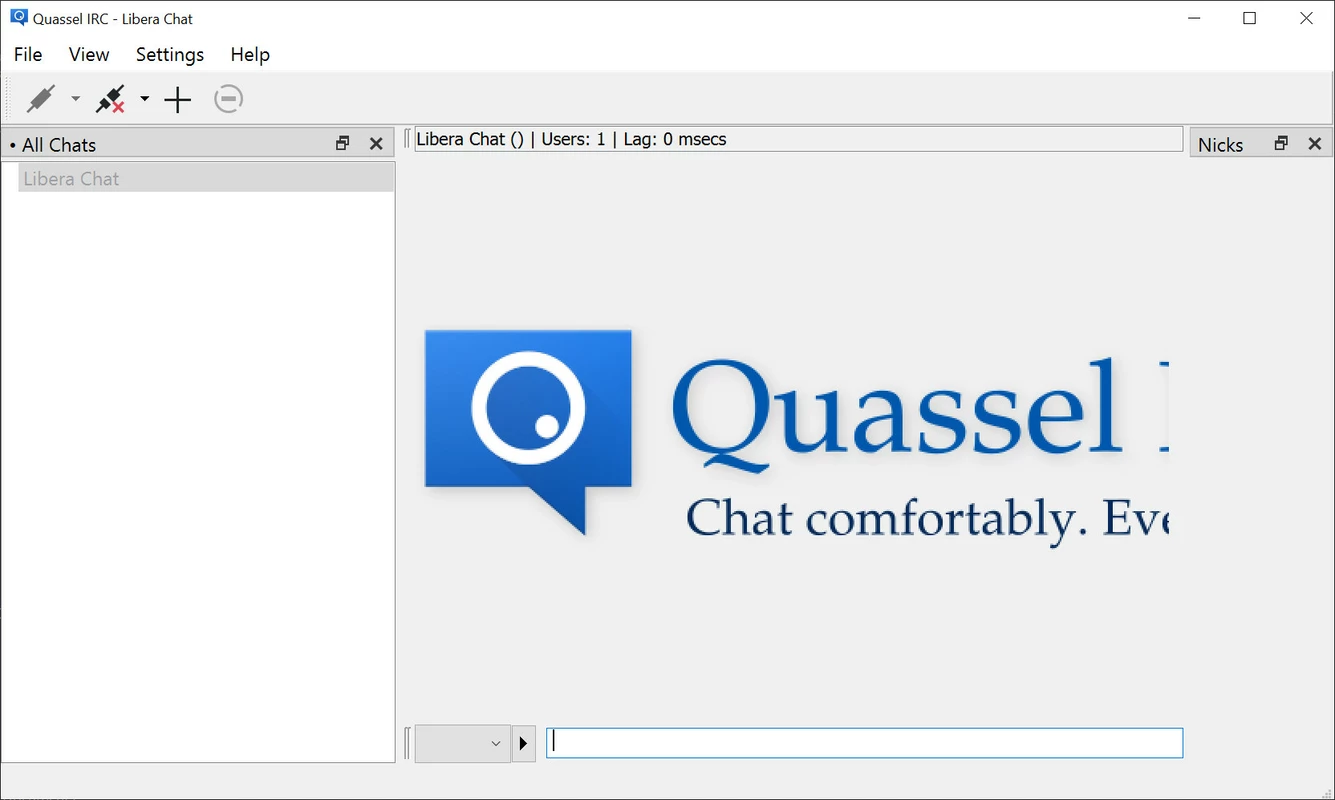This screenshot has height=800, width=1335.
Task: Open the Disconnect button's dropdown arrow
Action: click(x=144, y=99)
